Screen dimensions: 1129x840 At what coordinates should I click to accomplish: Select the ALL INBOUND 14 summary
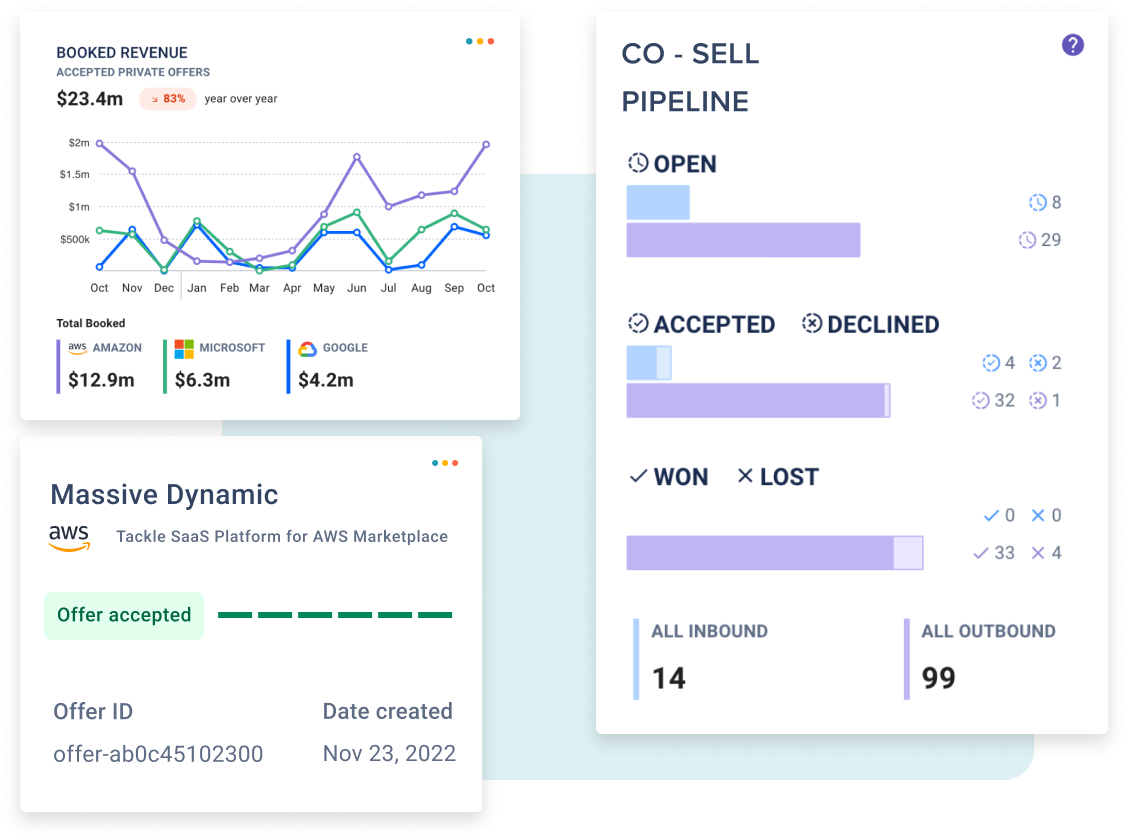(701, 658)
